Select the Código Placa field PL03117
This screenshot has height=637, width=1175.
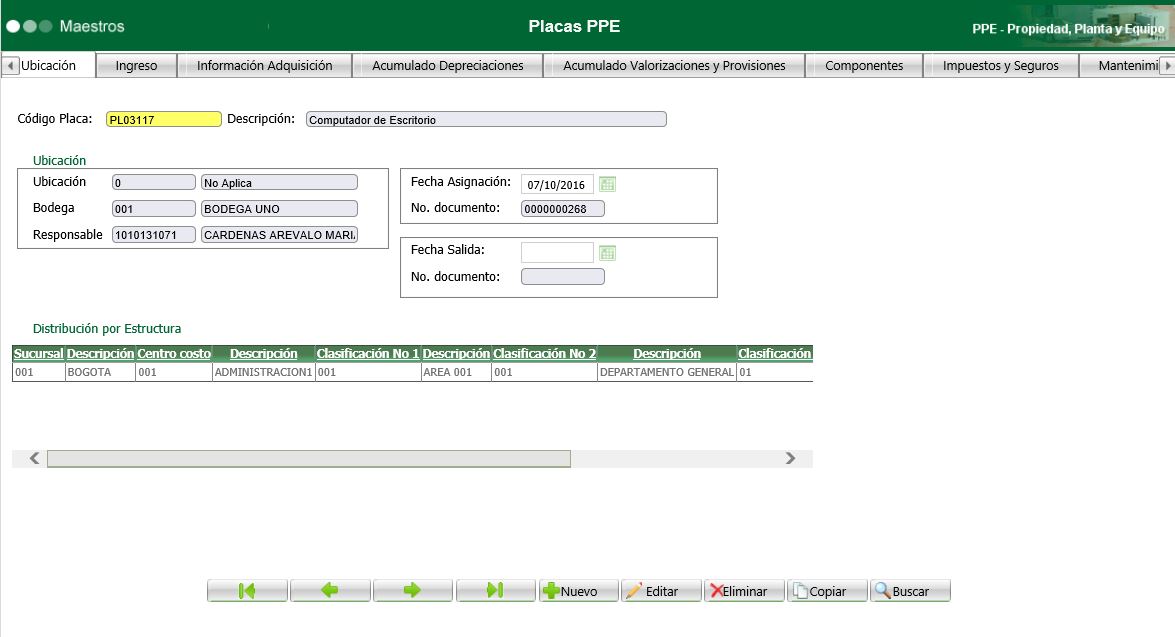(x=164, y=119)
